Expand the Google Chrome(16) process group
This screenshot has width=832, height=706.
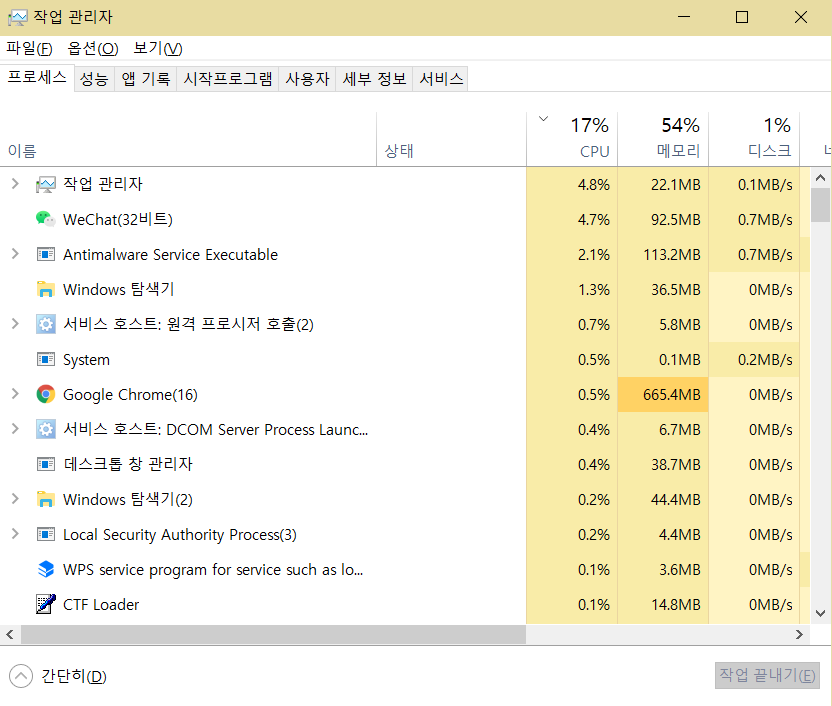click(15, 394)
